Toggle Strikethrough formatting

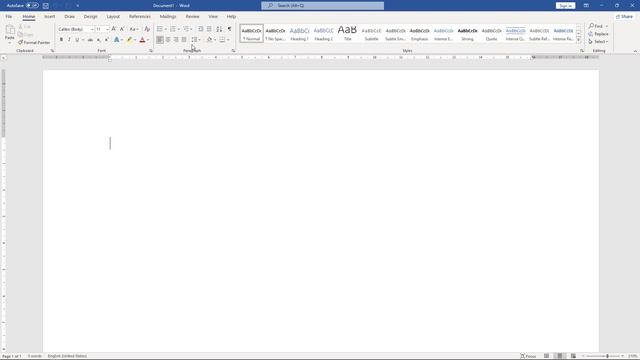[90, 40]
